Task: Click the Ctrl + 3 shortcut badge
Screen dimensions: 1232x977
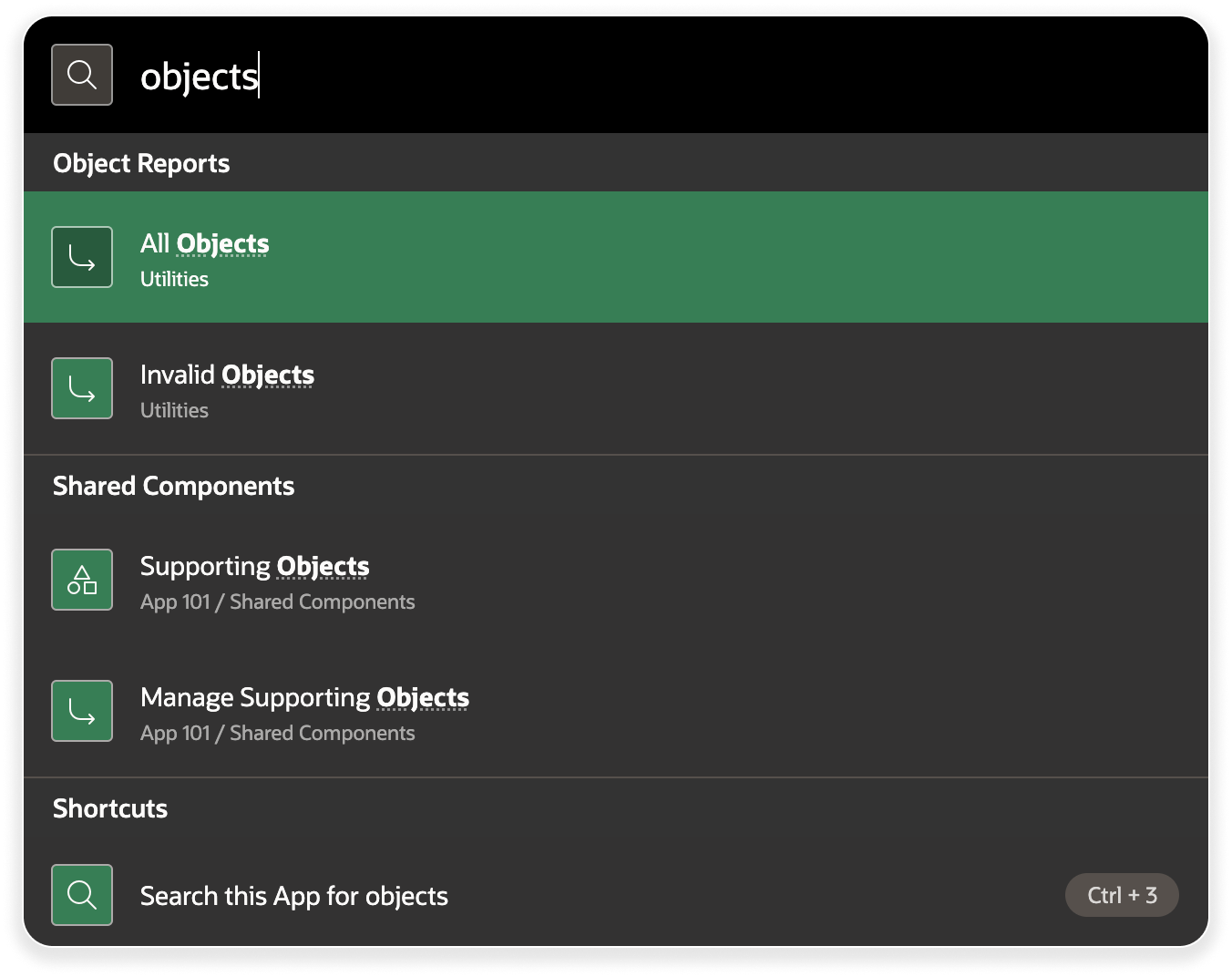Action: point(1122,895)
